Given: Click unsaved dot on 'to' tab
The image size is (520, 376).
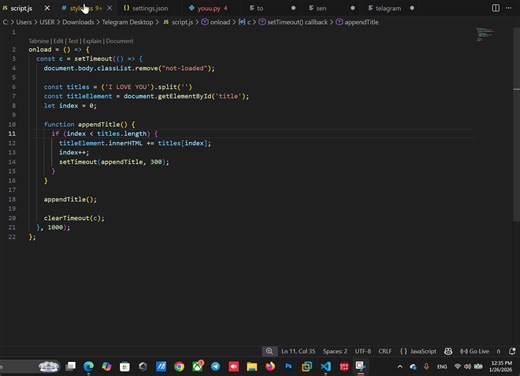Looking at the screenshot, I should pos(293,8).
